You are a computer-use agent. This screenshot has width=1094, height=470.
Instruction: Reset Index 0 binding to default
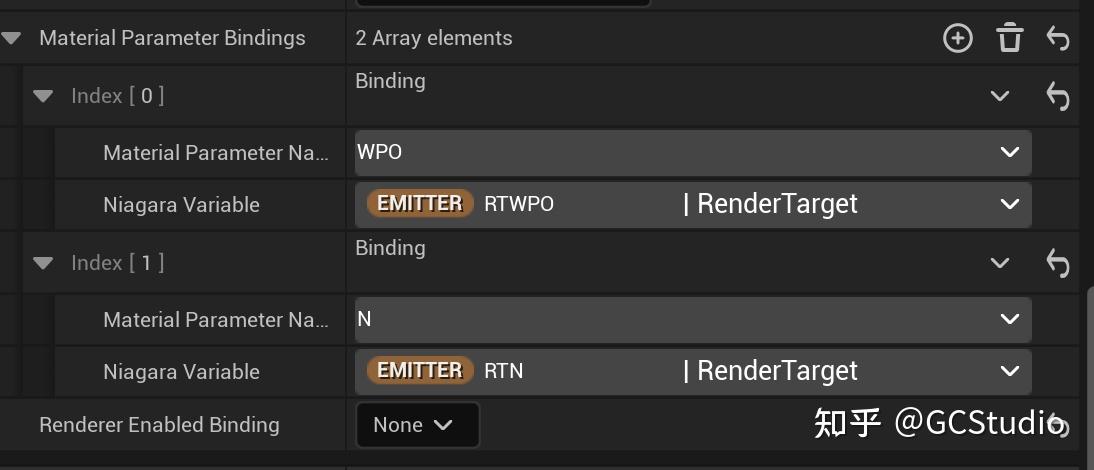(x=1057, y=96)
